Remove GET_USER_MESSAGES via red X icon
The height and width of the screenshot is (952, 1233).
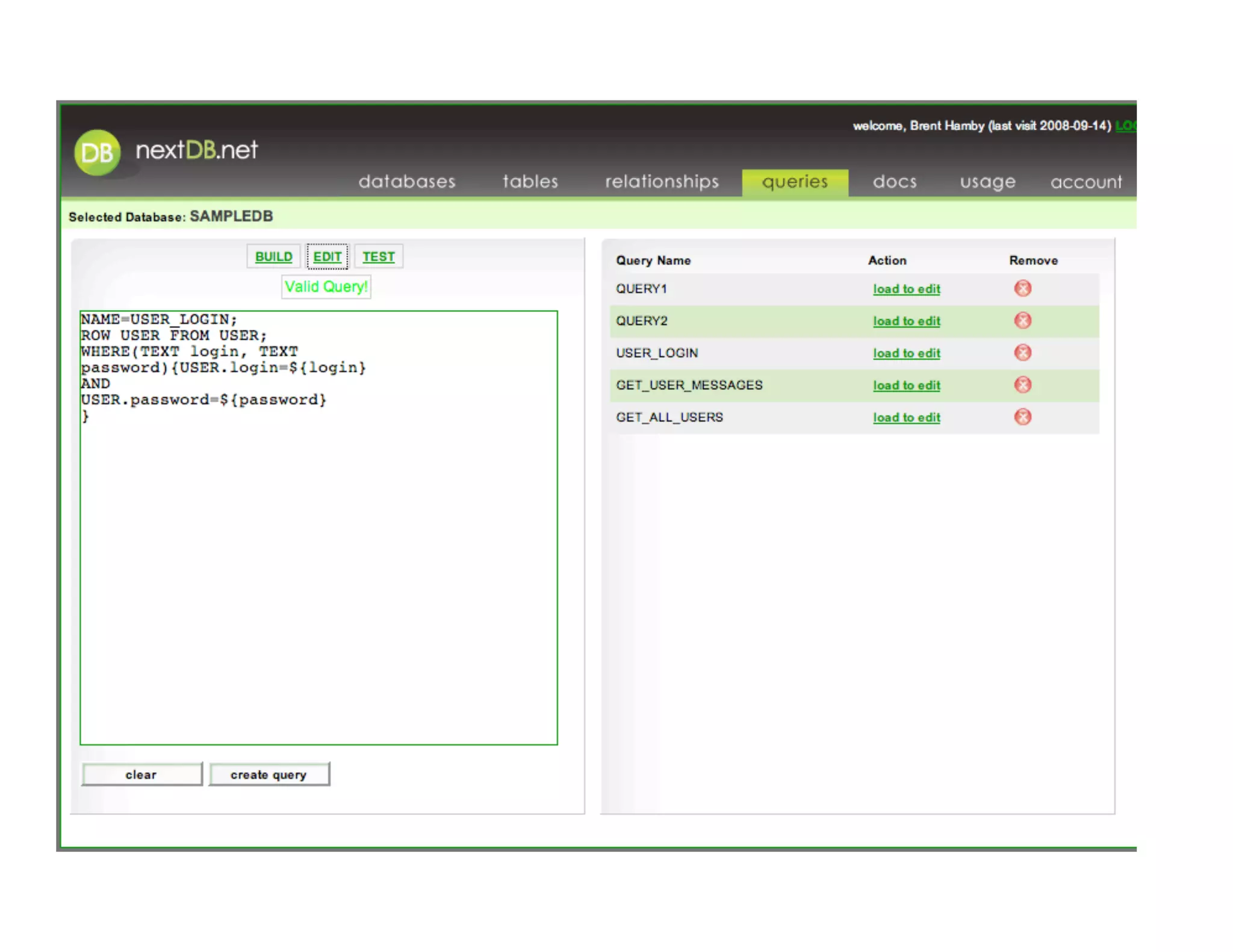click(x=1022, y=385)
